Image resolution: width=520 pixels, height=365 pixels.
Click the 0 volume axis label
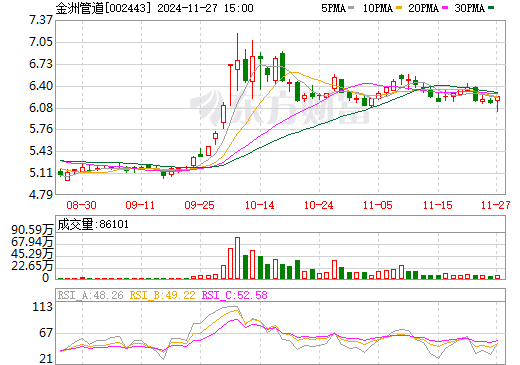[46, 278]
